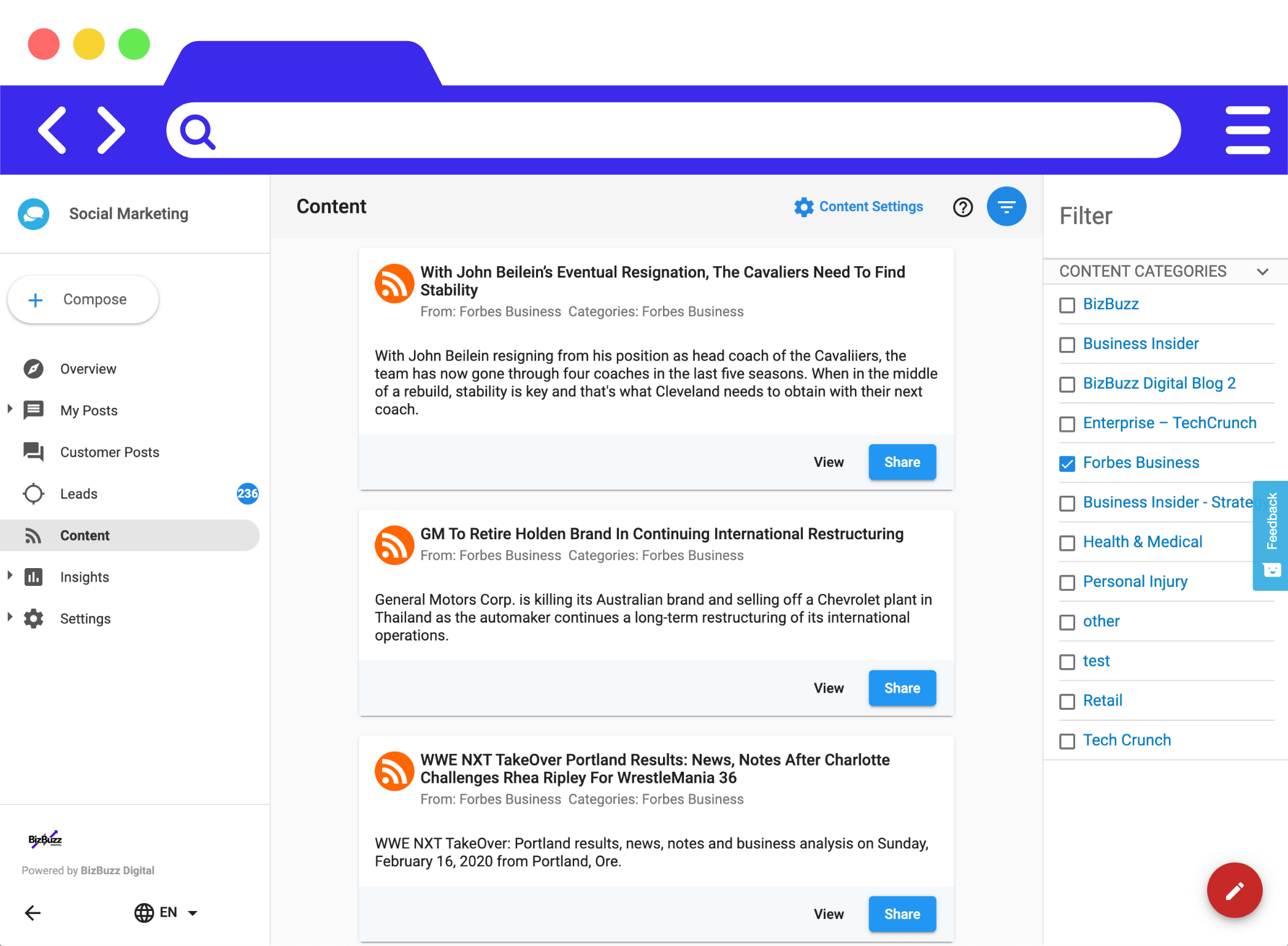Open My Posts in the sidebar
Viewport: 1288px width, 946px height.
click(130, 410)
